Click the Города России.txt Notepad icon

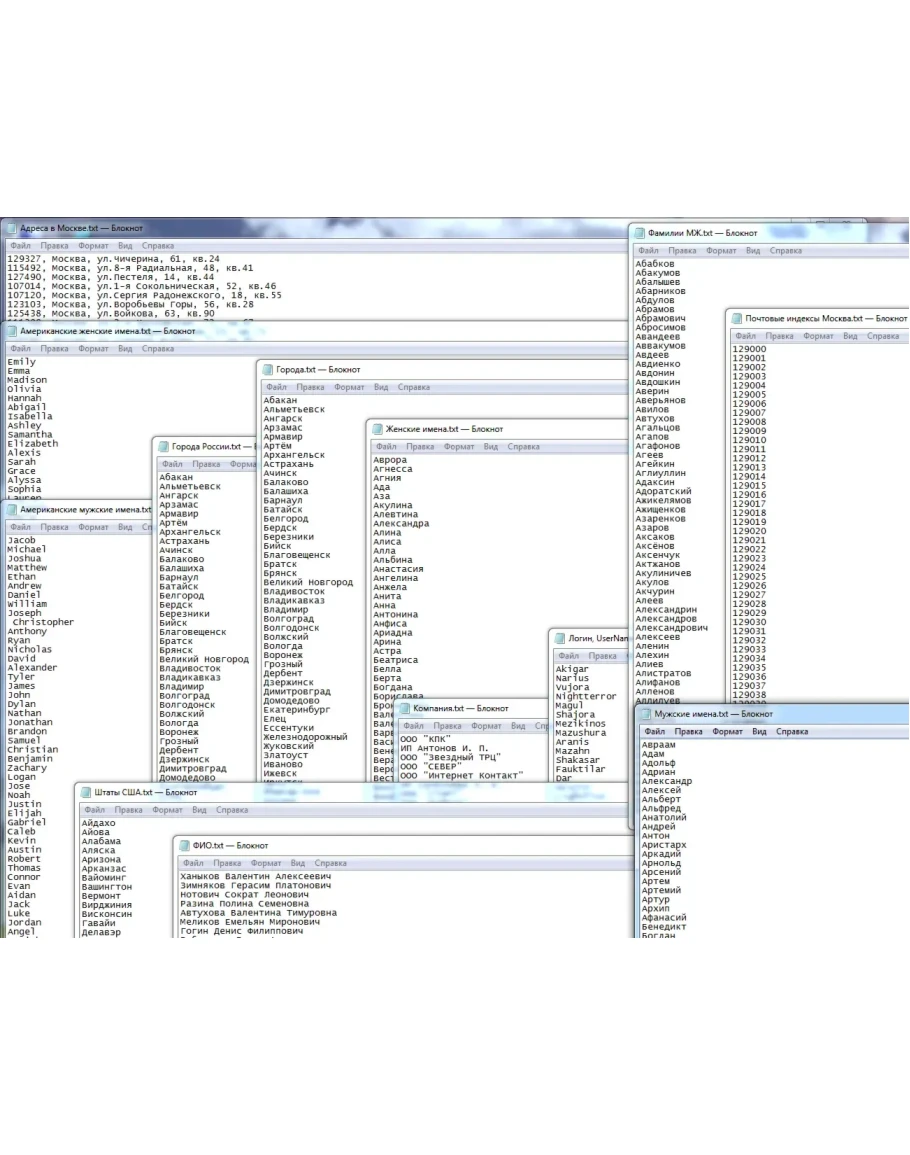click(x=164, y=447)
